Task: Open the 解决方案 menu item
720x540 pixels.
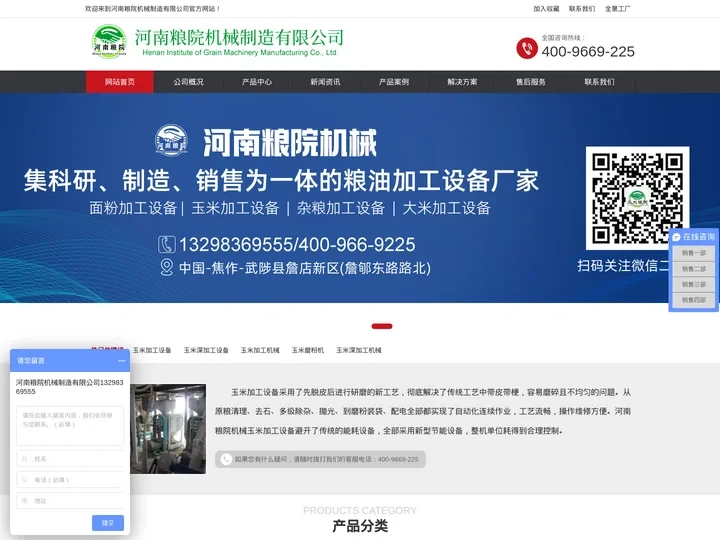Action: 462,82
